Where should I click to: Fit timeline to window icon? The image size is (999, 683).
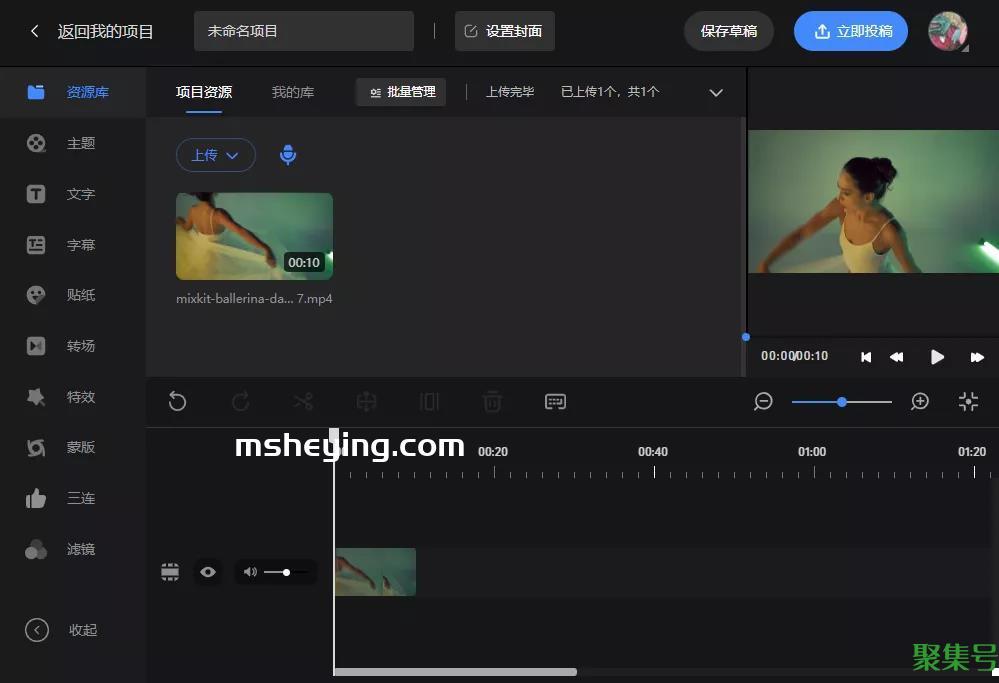point(968,401)
